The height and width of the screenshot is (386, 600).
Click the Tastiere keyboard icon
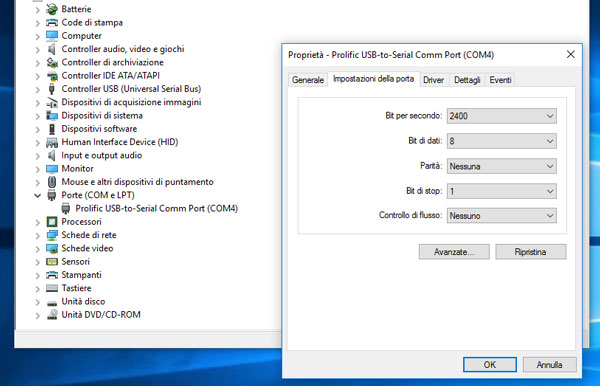[52, 288]
